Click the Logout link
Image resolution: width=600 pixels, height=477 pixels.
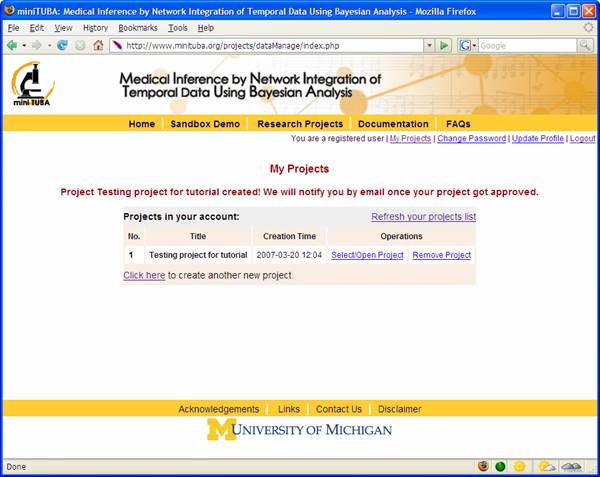pyautogui.click(x=583, y=138)
